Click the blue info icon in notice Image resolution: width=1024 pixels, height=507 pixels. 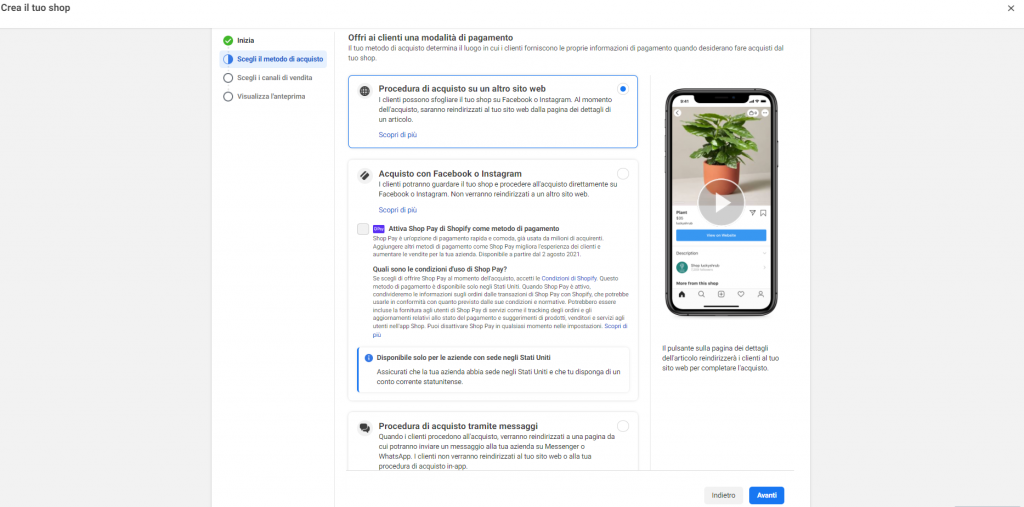pyautogui.click(x=368, y=358)
